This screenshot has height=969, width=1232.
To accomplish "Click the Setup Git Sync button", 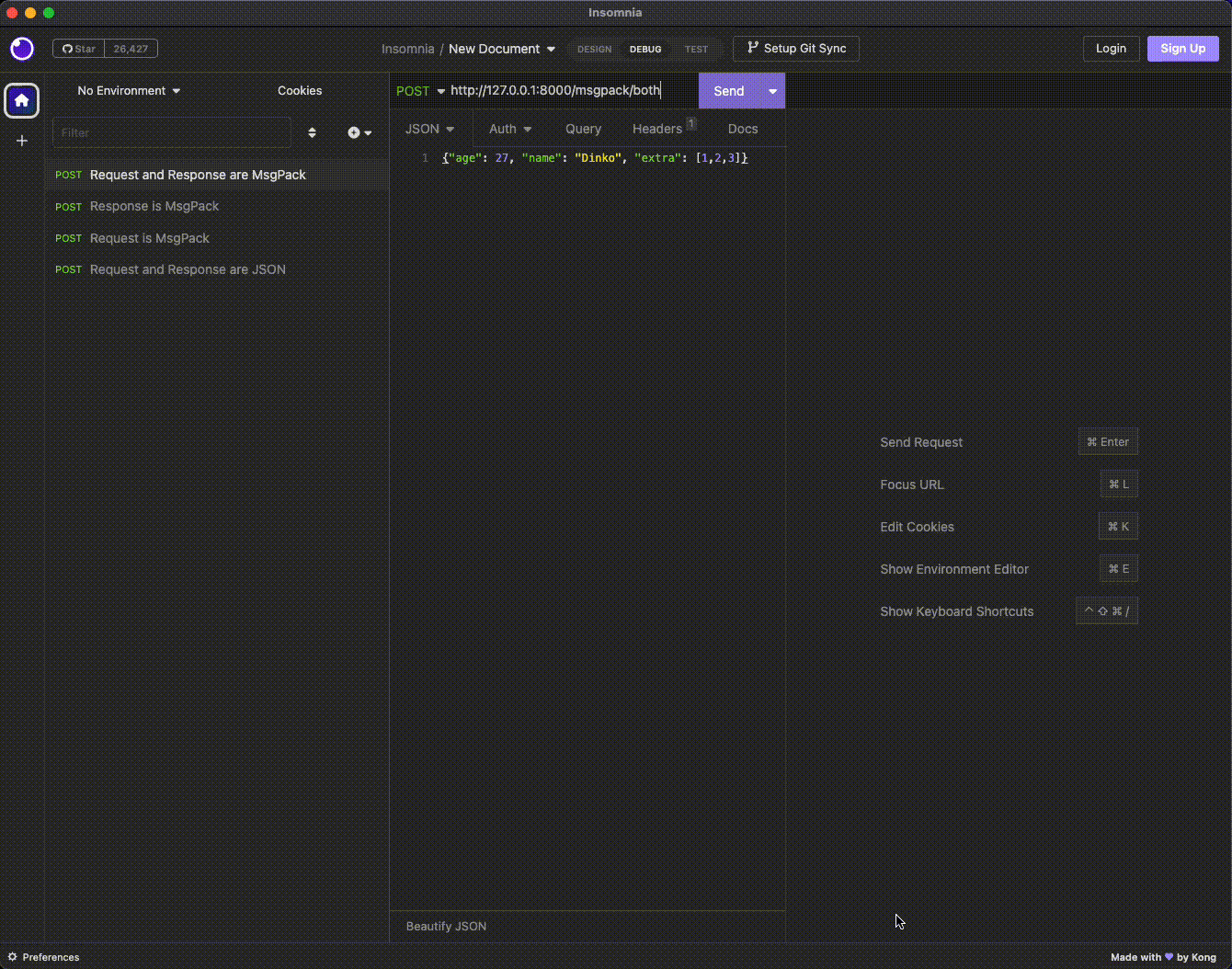I will click(796, 49).
